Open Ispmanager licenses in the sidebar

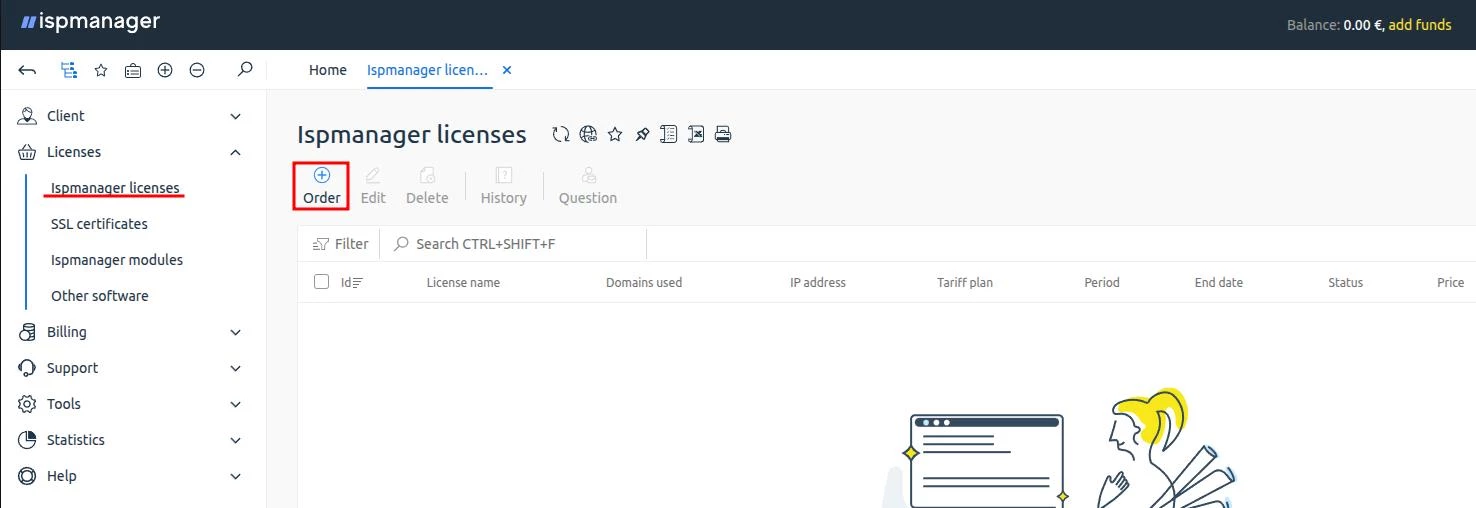pos(115,188)
